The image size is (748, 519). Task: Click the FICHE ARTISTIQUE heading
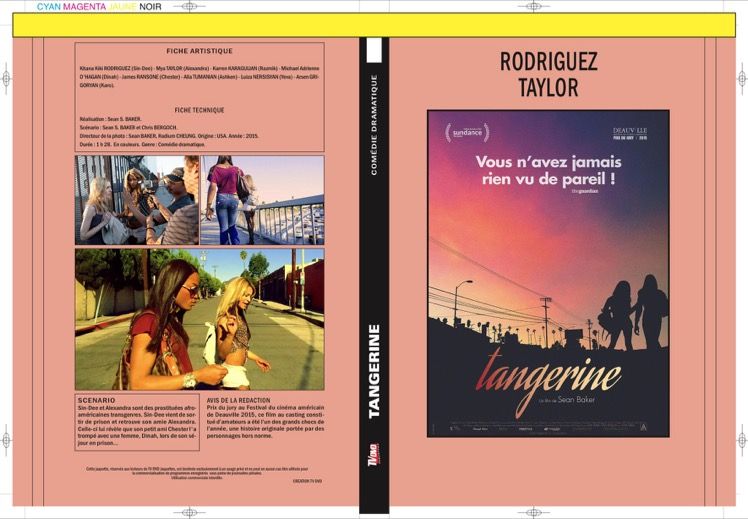point(199,51)
